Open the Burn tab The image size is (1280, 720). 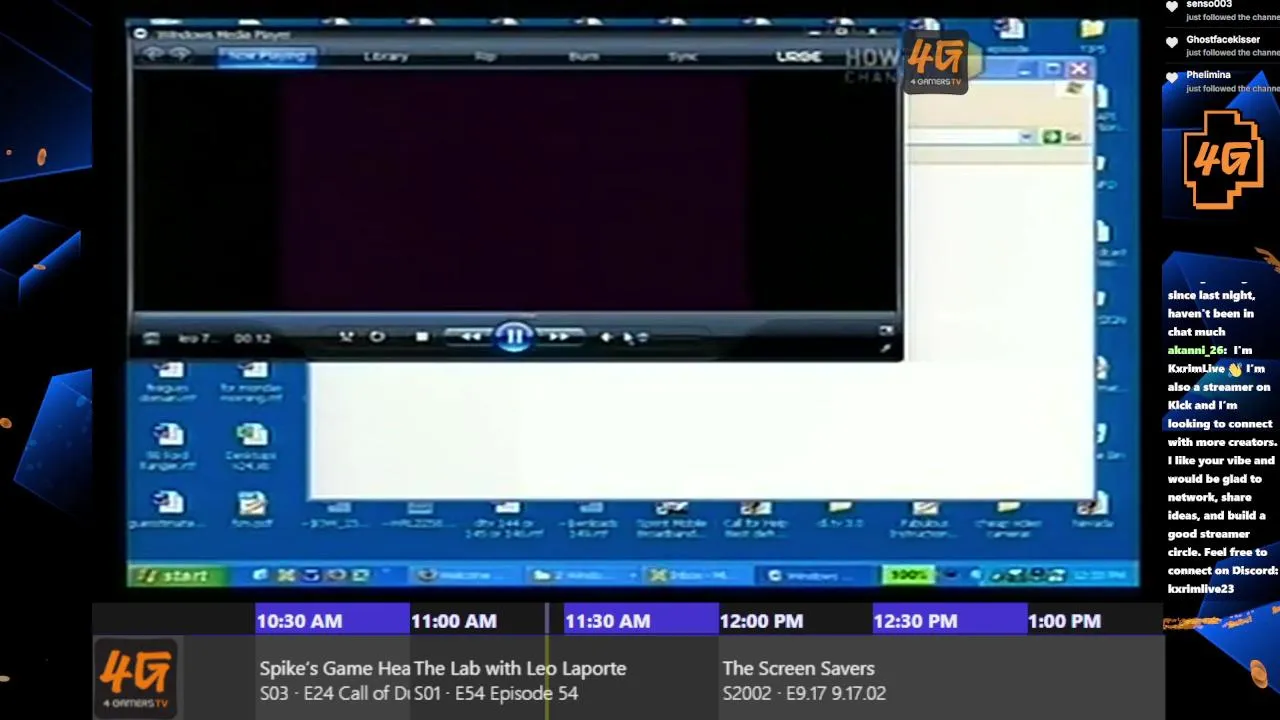tap(584, 56)
